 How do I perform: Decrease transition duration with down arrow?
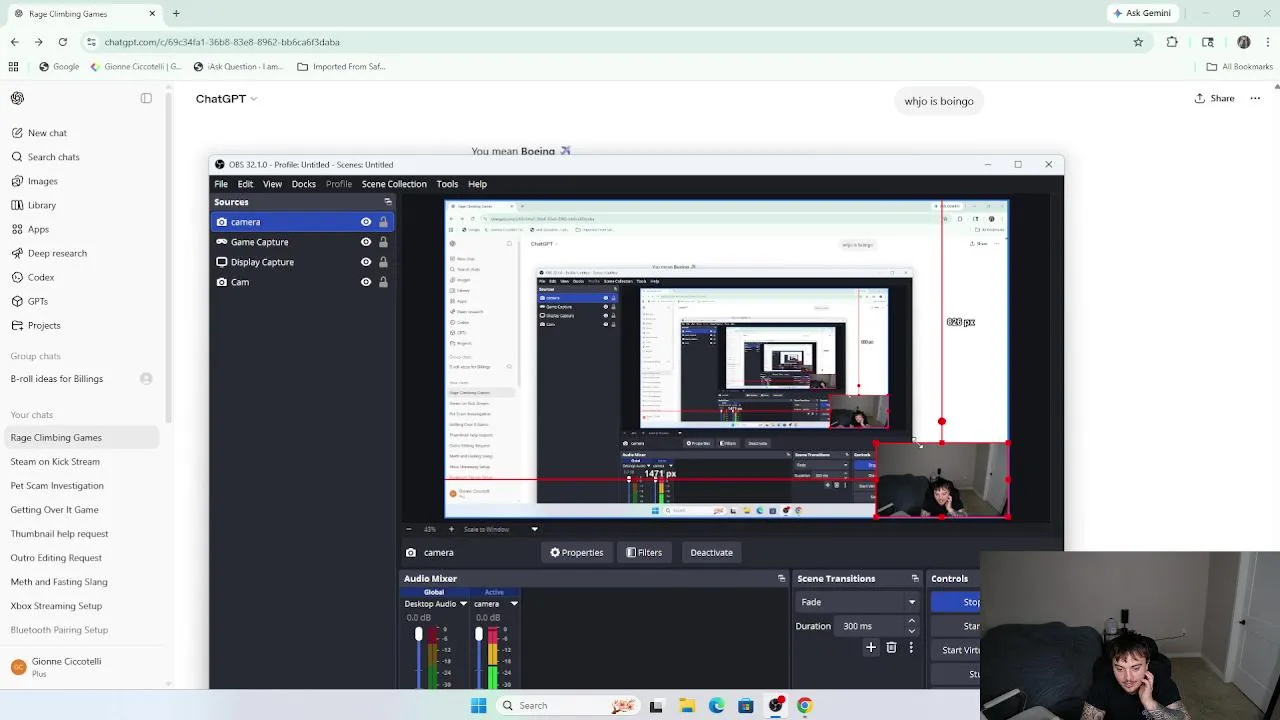[x=911, y=631]
